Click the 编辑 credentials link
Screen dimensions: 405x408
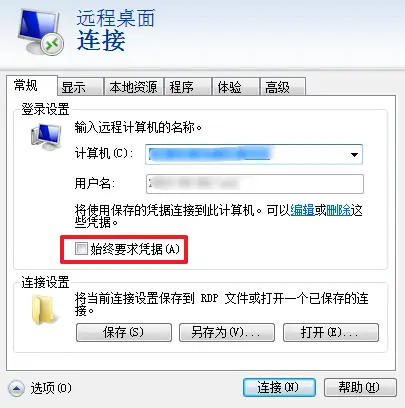point(302,210)
